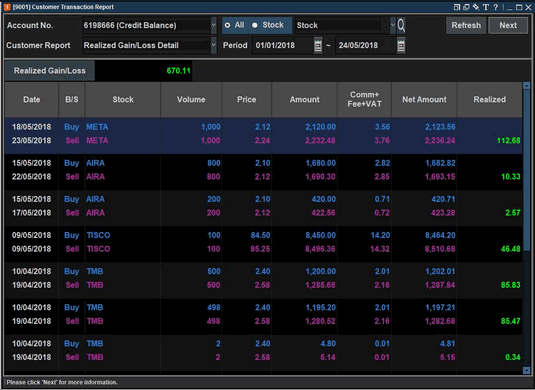Click TMB Sell net amount 5.15
The width and height of the screenshot is (535, 390).
[447, 358]
